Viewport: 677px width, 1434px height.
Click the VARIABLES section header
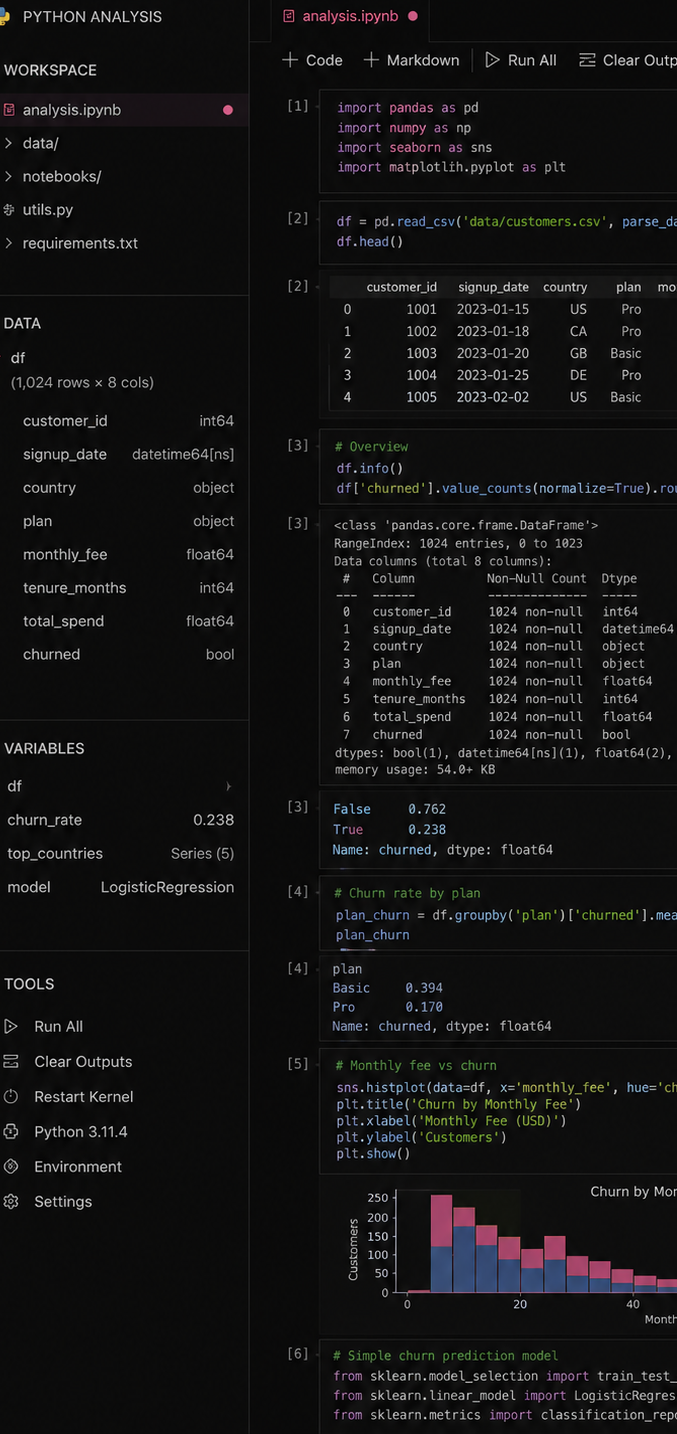point(44,748)
